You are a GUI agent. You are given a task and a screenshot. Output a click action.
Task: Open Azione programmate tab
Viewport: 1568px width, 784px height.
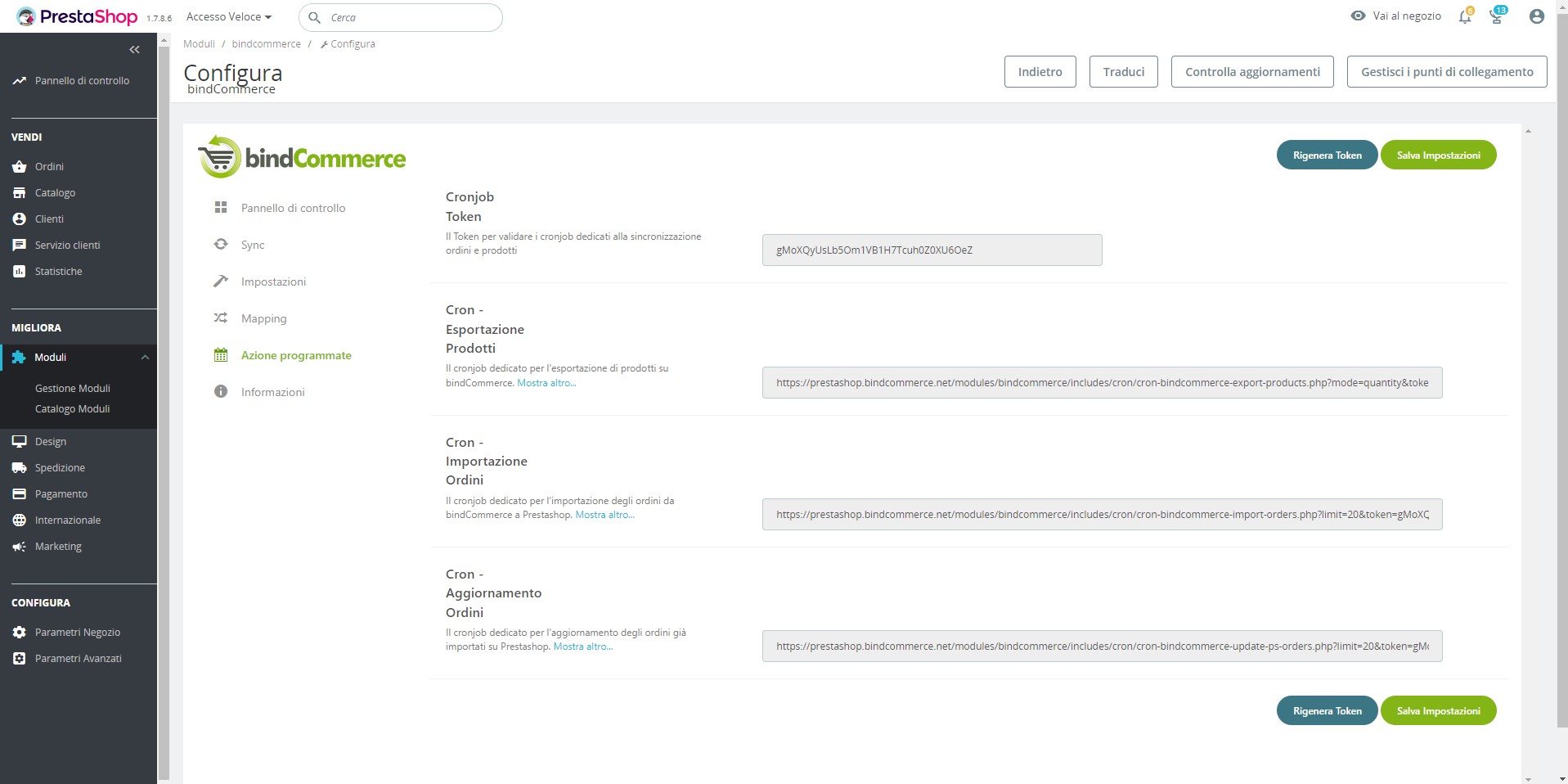tap(296, 355)
